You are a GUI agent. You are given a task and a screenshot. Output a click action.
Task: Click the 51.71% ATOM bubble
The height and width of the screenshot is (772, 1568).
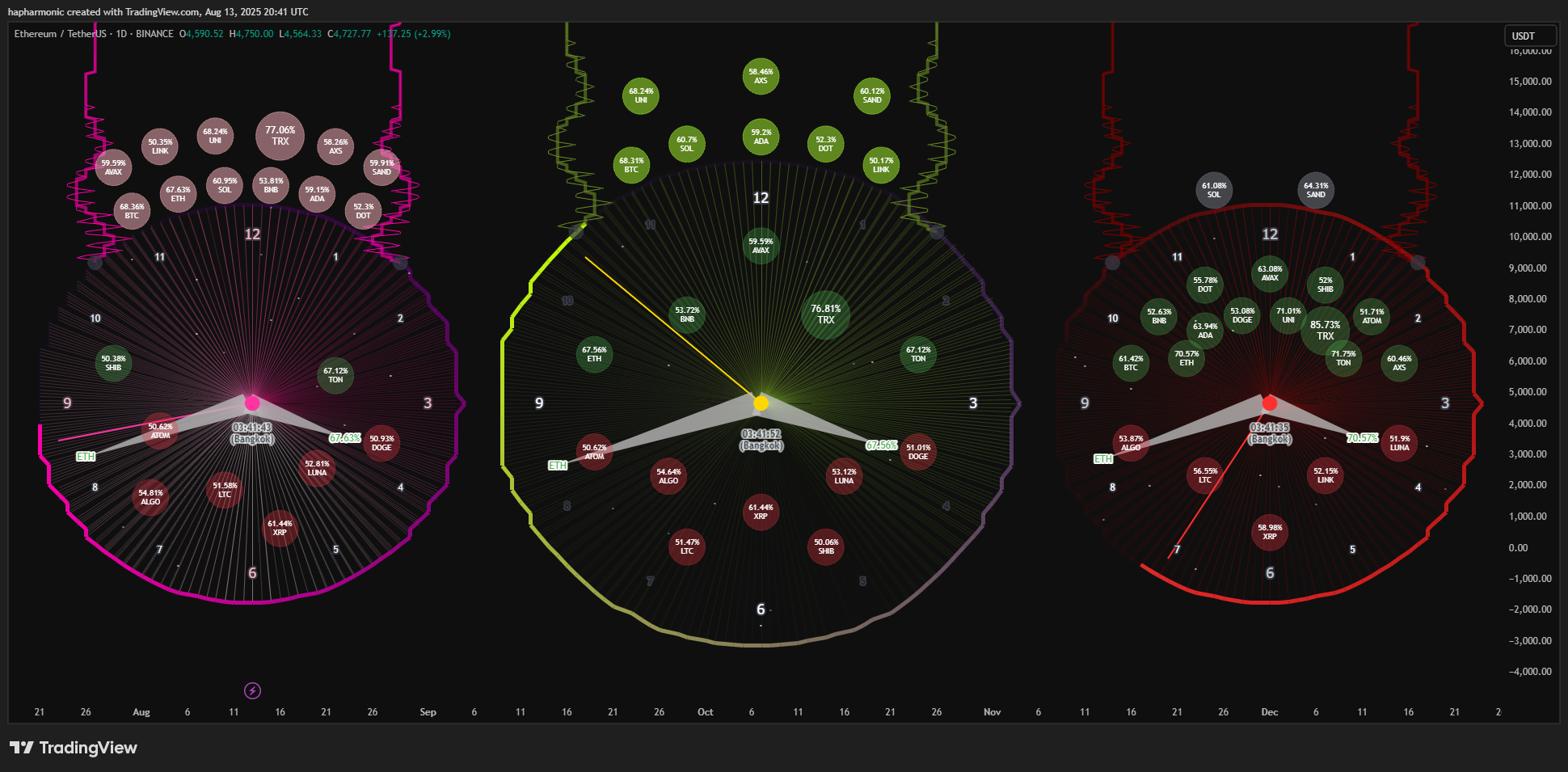point(1372,316)
